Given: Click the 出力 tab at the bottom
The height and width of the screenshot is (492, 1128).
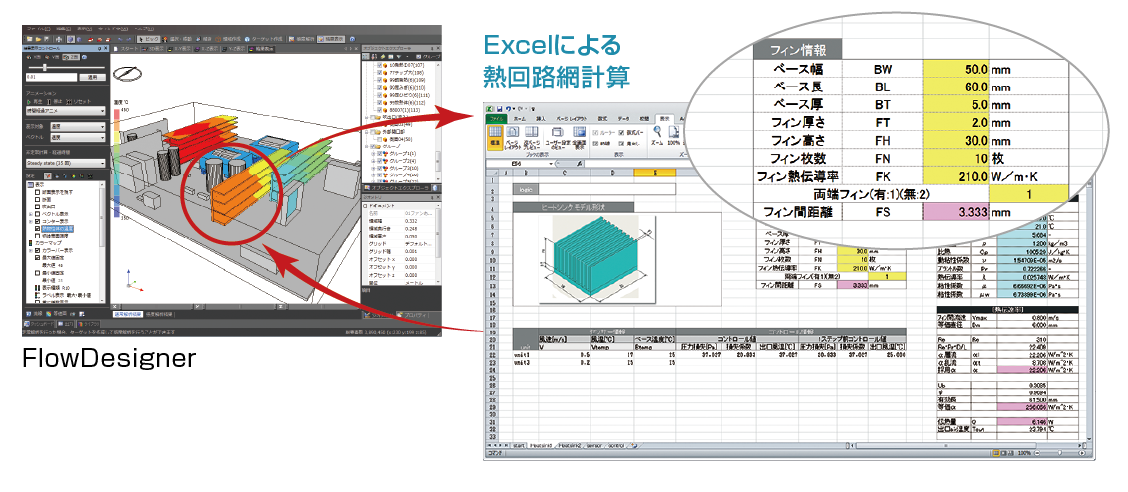Looking at the screenshot, I should click(x=67, y=324).
